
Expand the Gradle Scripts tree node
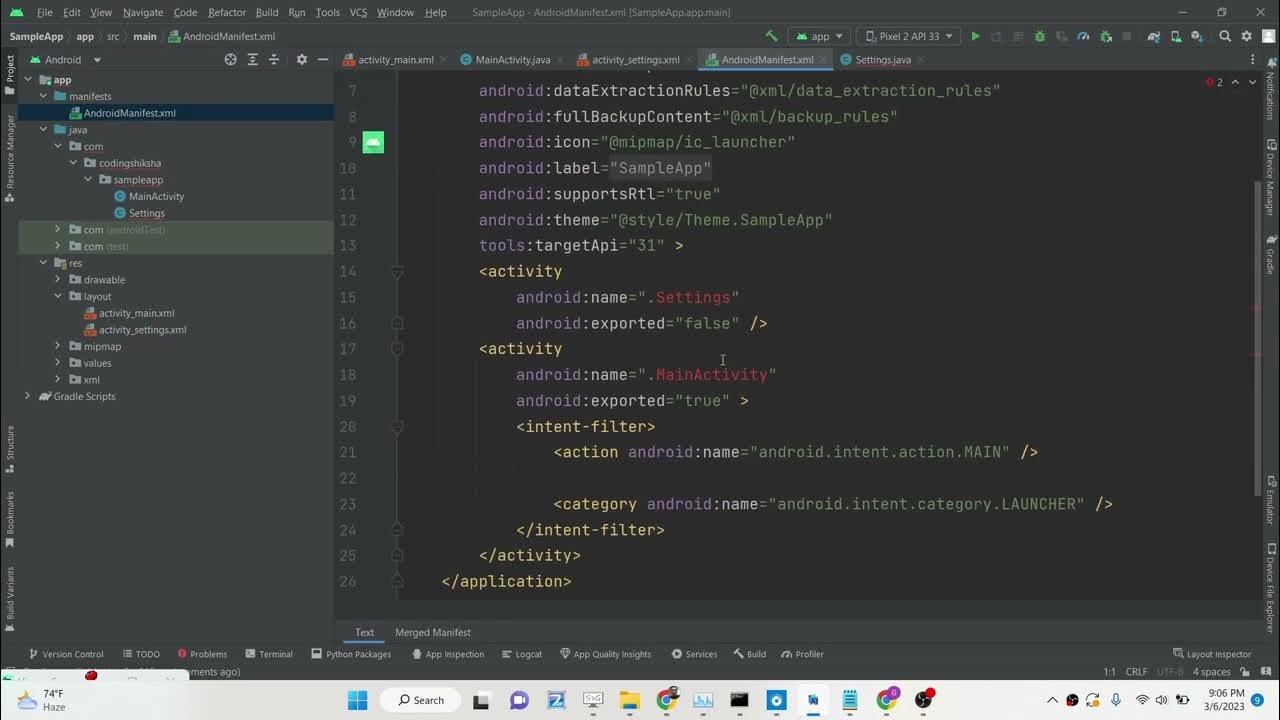coord(27,396)
